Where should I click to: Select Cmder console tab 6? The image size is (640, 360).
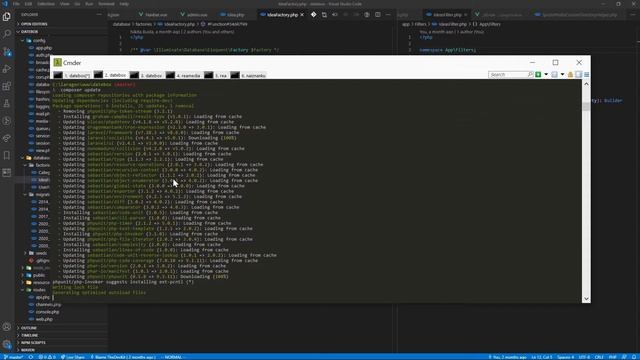tap(249, 76)
